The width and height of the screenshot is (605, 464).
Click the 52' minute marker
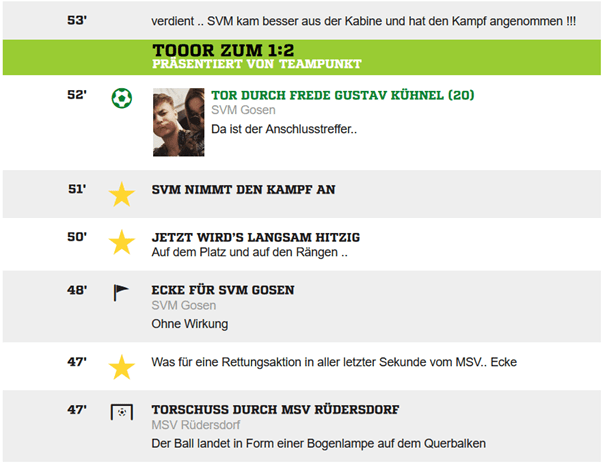click(x=78, y=96)
